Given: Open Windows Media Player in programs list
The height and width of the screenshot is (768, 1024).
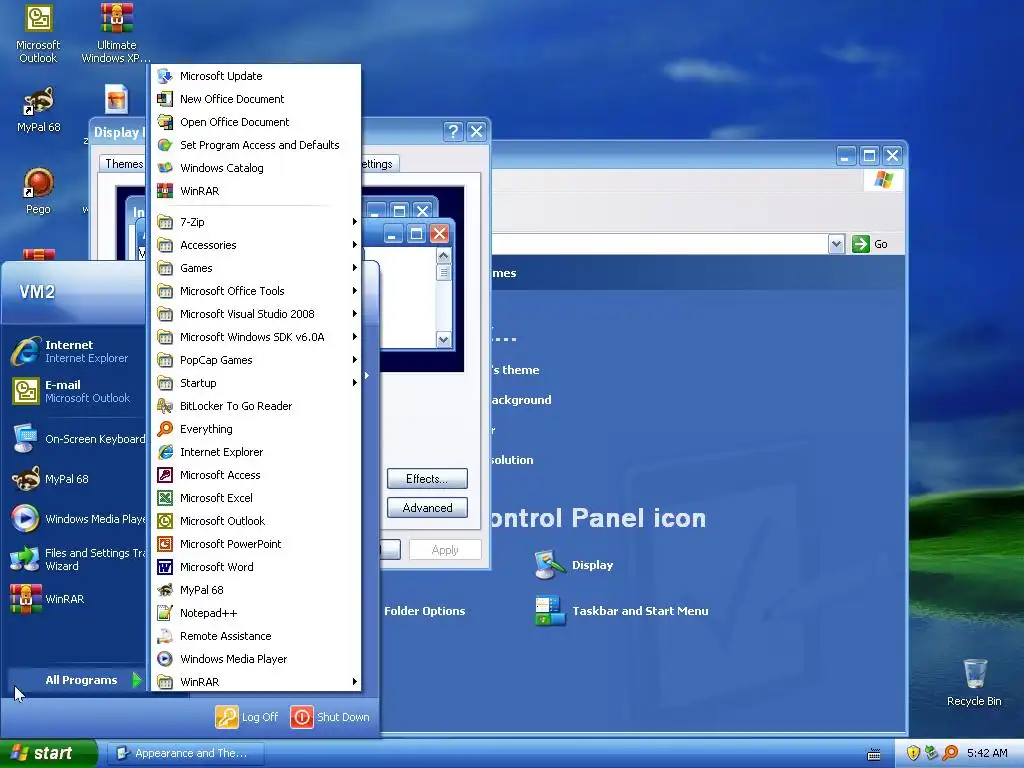Looking at the screenshot, I should point(256,659).
